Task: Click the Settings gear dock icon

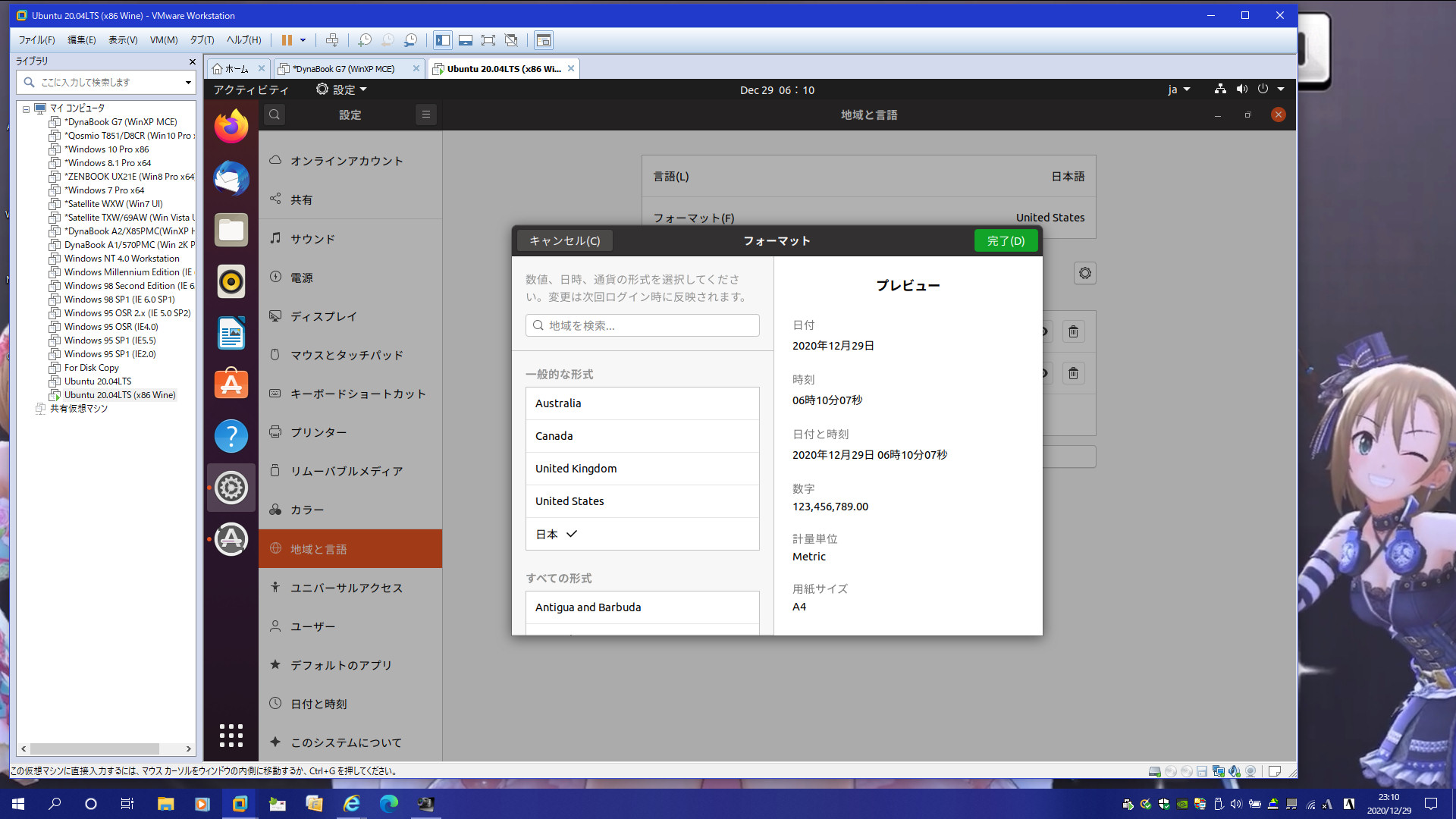Action: click(x=231, y=488)
